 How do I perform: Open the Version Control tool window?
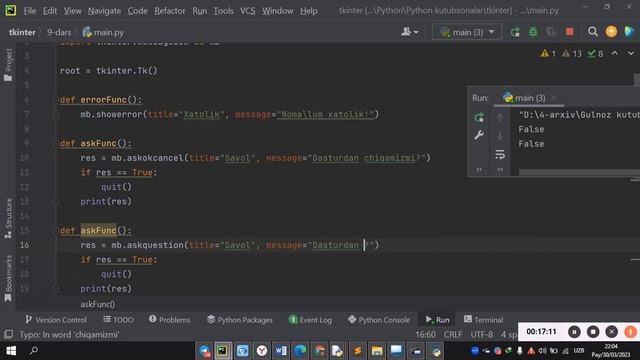click(56, 320)
